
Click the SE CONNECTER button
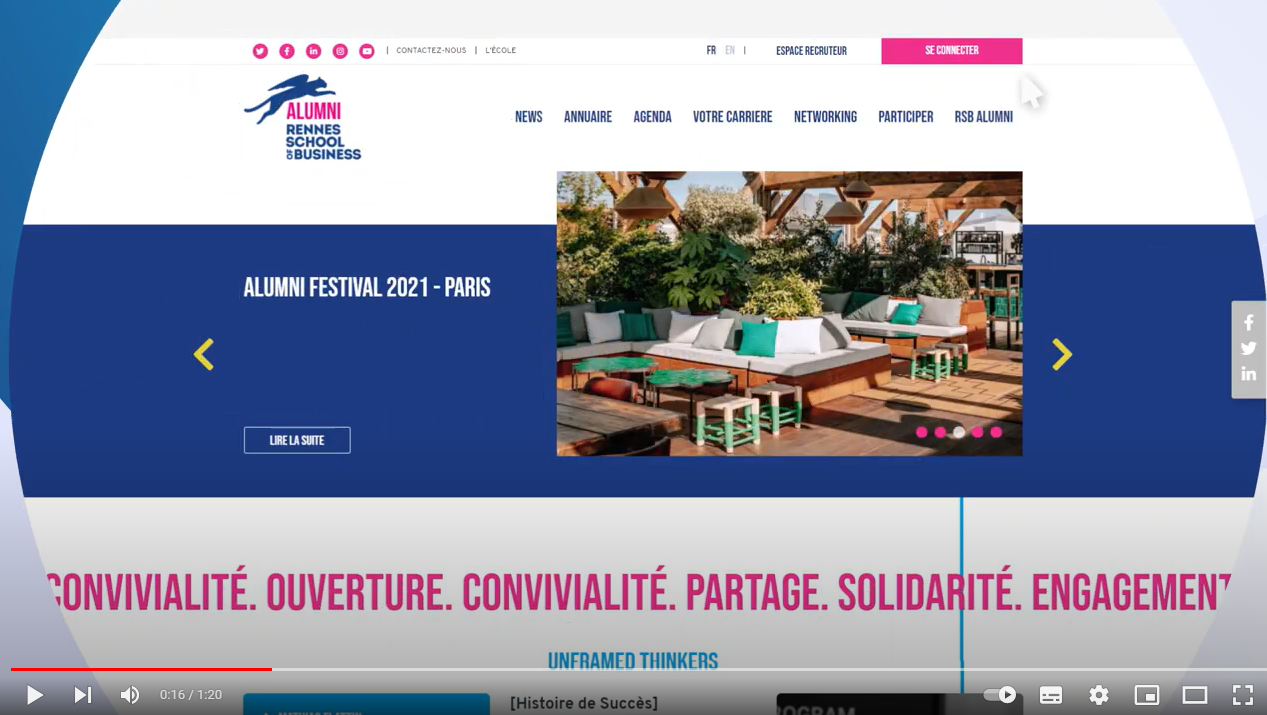[x=952, y=51]
